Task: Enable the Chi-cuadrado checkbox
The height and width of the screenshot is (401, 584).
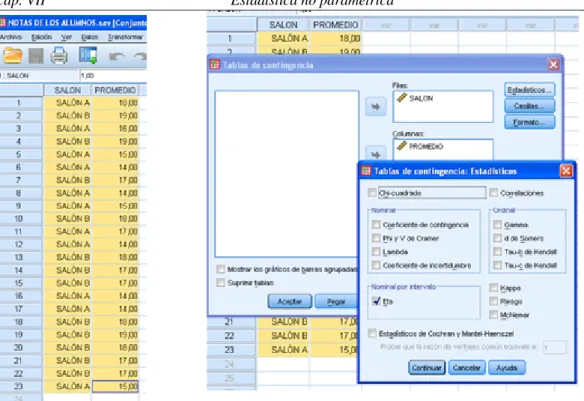Action: tap(372, 192)
